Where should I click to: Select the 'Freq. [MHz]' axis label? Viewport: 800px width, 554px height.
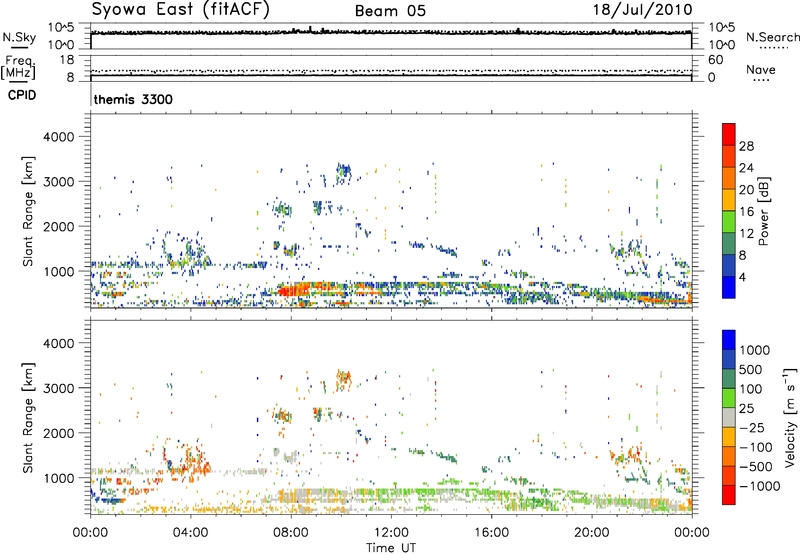coord(19,68)
